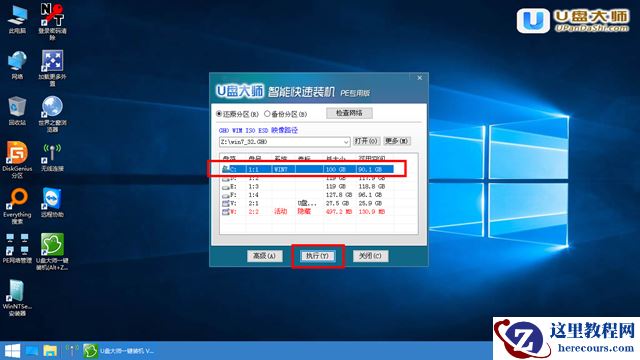Select the C: 1:1 WIN7 partition row
The width and height of the screenshot is (640, 360).
pos(307,169)
